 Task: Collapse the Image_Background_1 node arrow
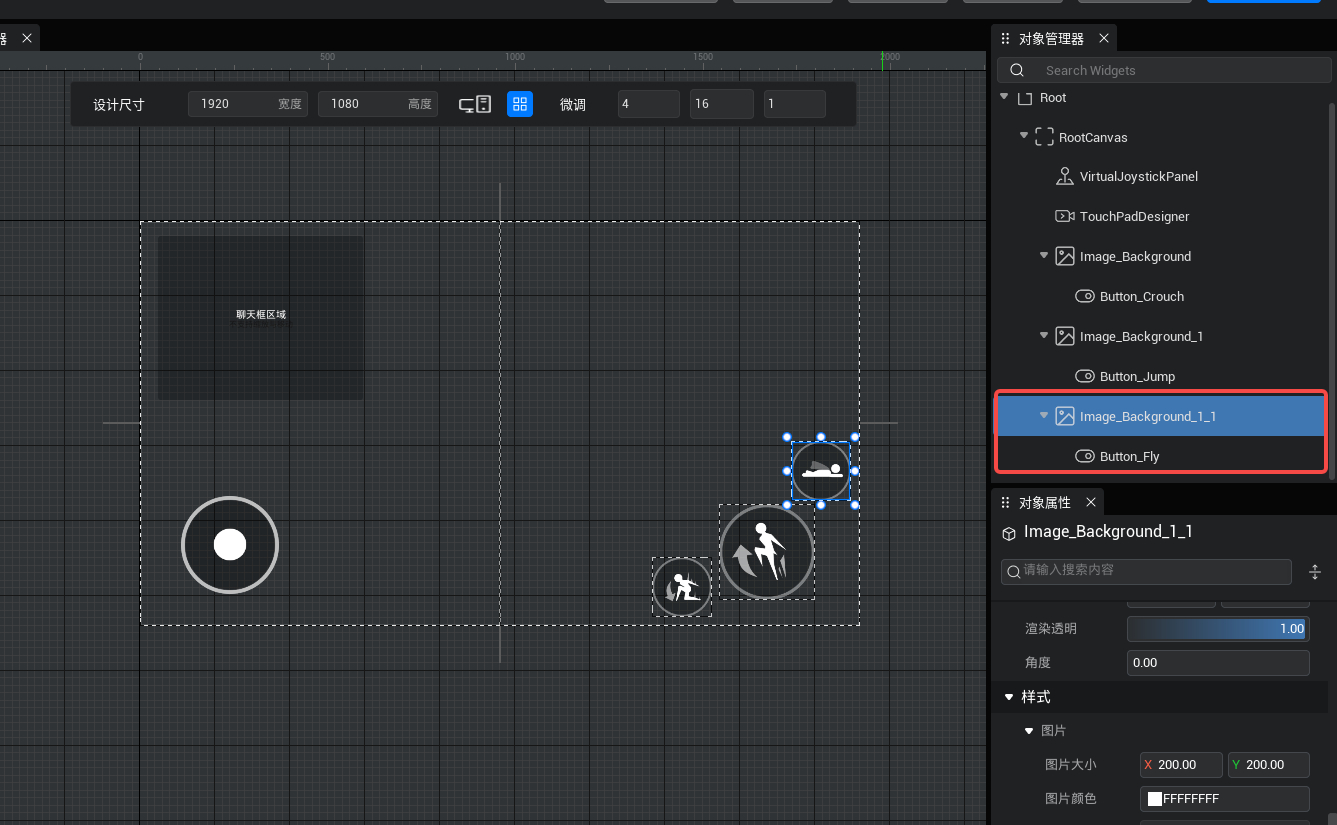1044,336
